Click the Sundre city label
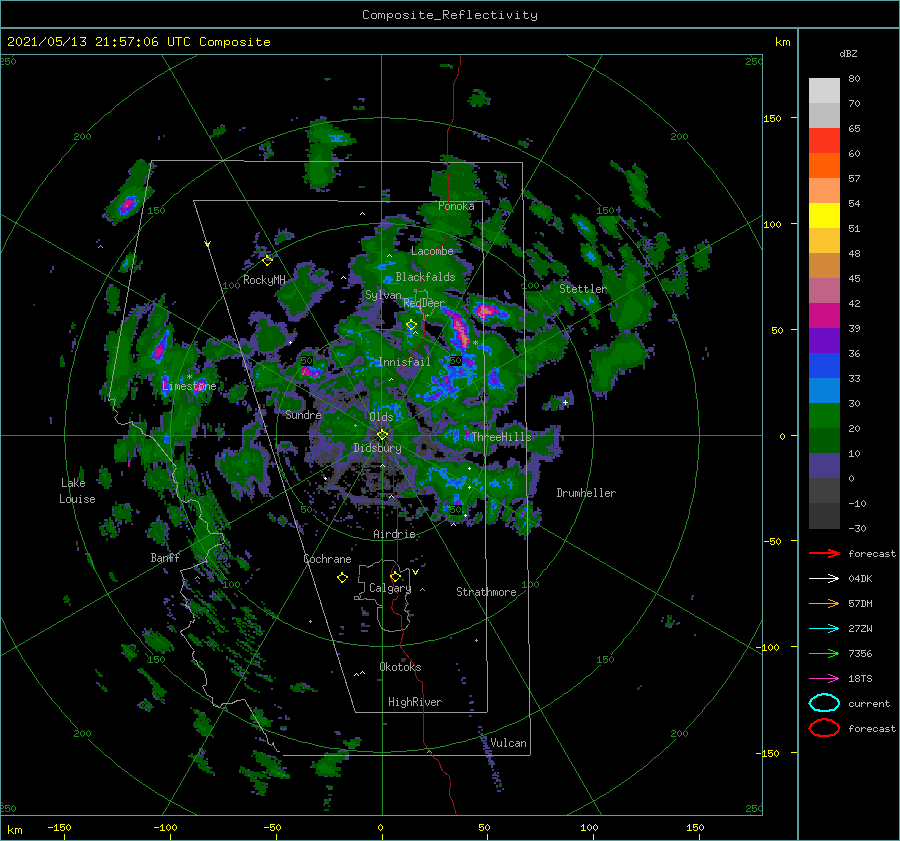The image size is (900, 841). [x=303, y=414]
